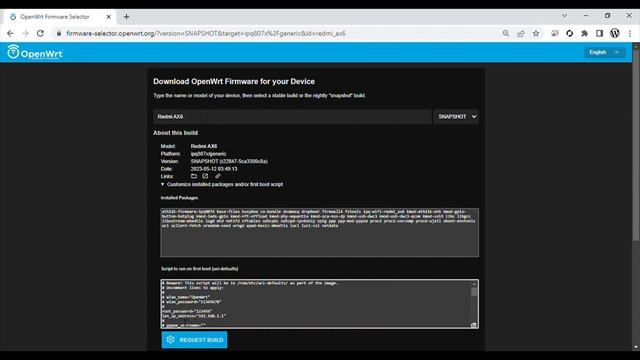This screenshot has height=360, width=640.
Task: Open the folder link icon for build
Action: click(194, 176)
